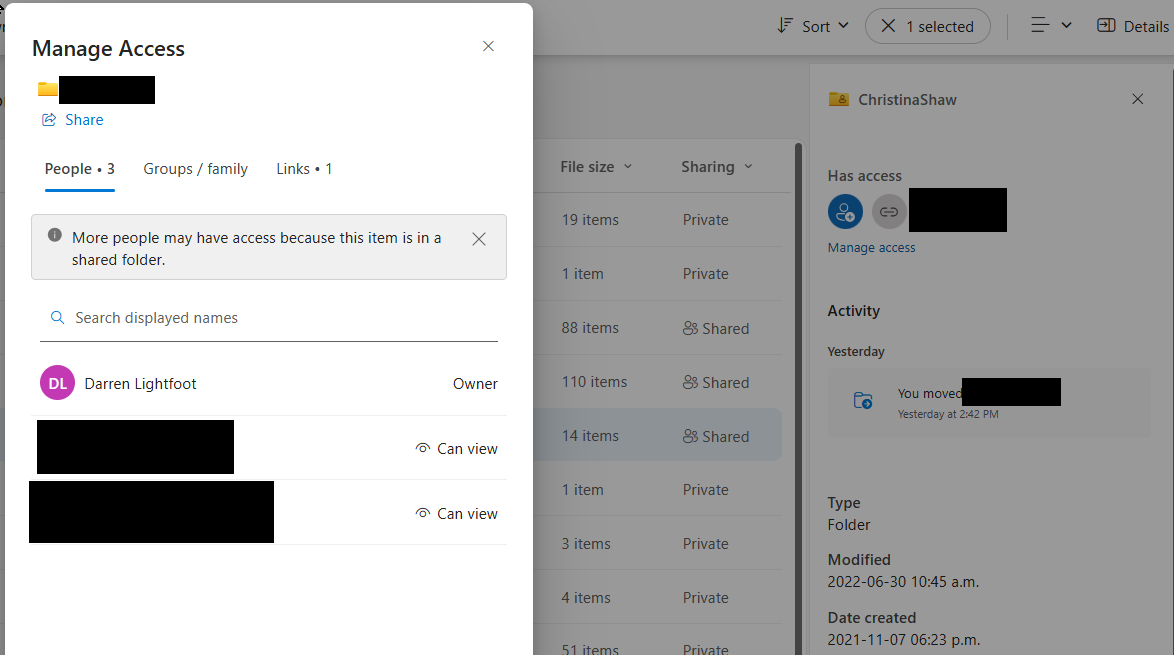Click the Shared status for 110 items

click(716, 383)
